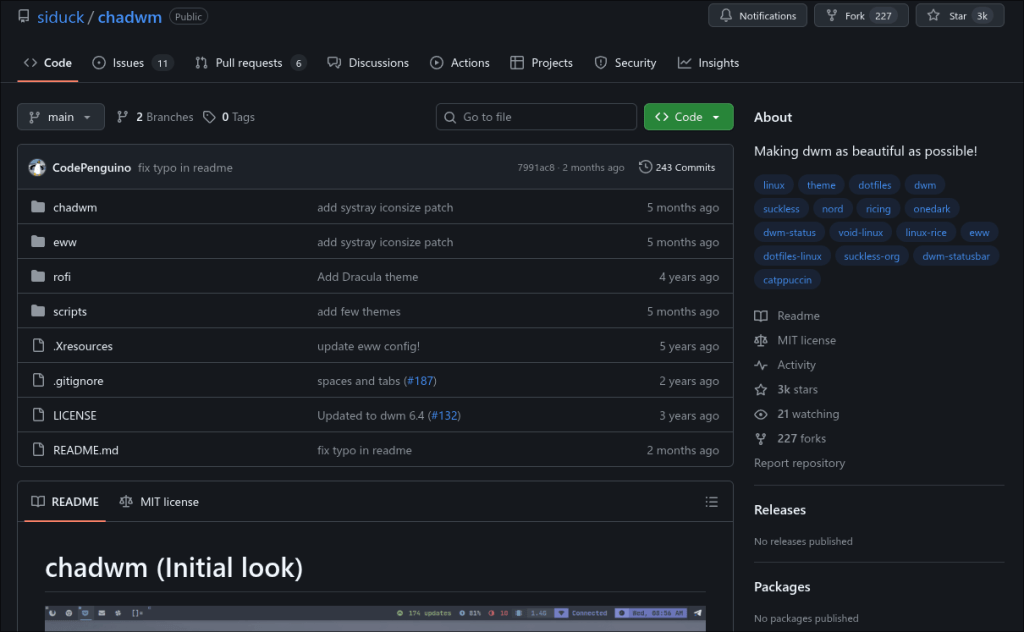Star the chadwm repository
The height and width of the screenshot is (632, 1024).
(x=958, y=16)
